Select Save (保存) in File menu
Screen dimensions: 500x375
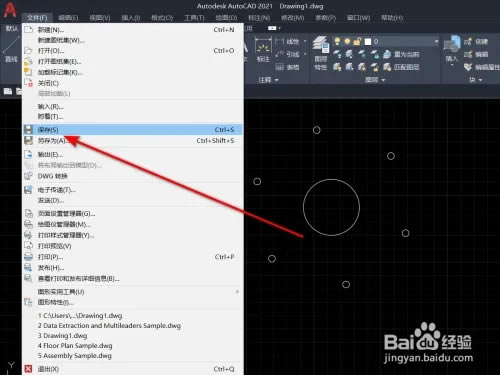pos(133,130)
